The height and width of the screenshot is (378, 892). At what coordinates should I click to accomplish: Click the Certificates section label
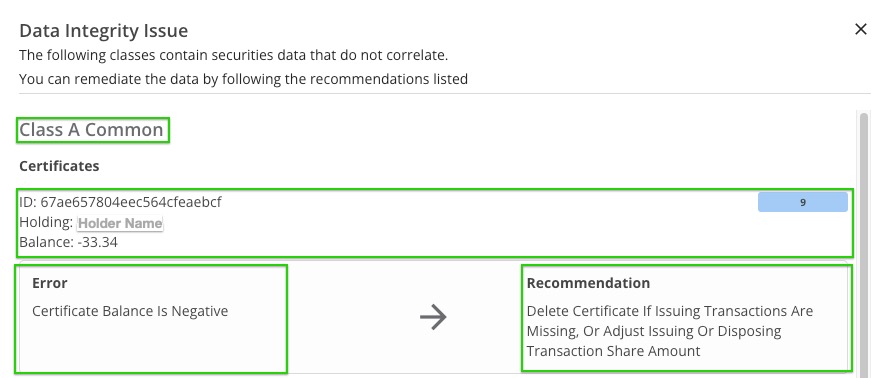(59, 166)
